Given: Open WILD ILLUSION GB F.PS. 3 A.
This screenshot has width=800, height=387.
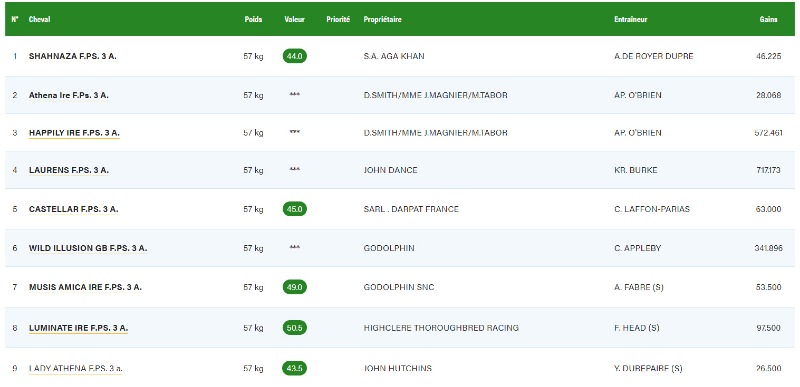Looking at the screenshot, I should click(88, 248).
